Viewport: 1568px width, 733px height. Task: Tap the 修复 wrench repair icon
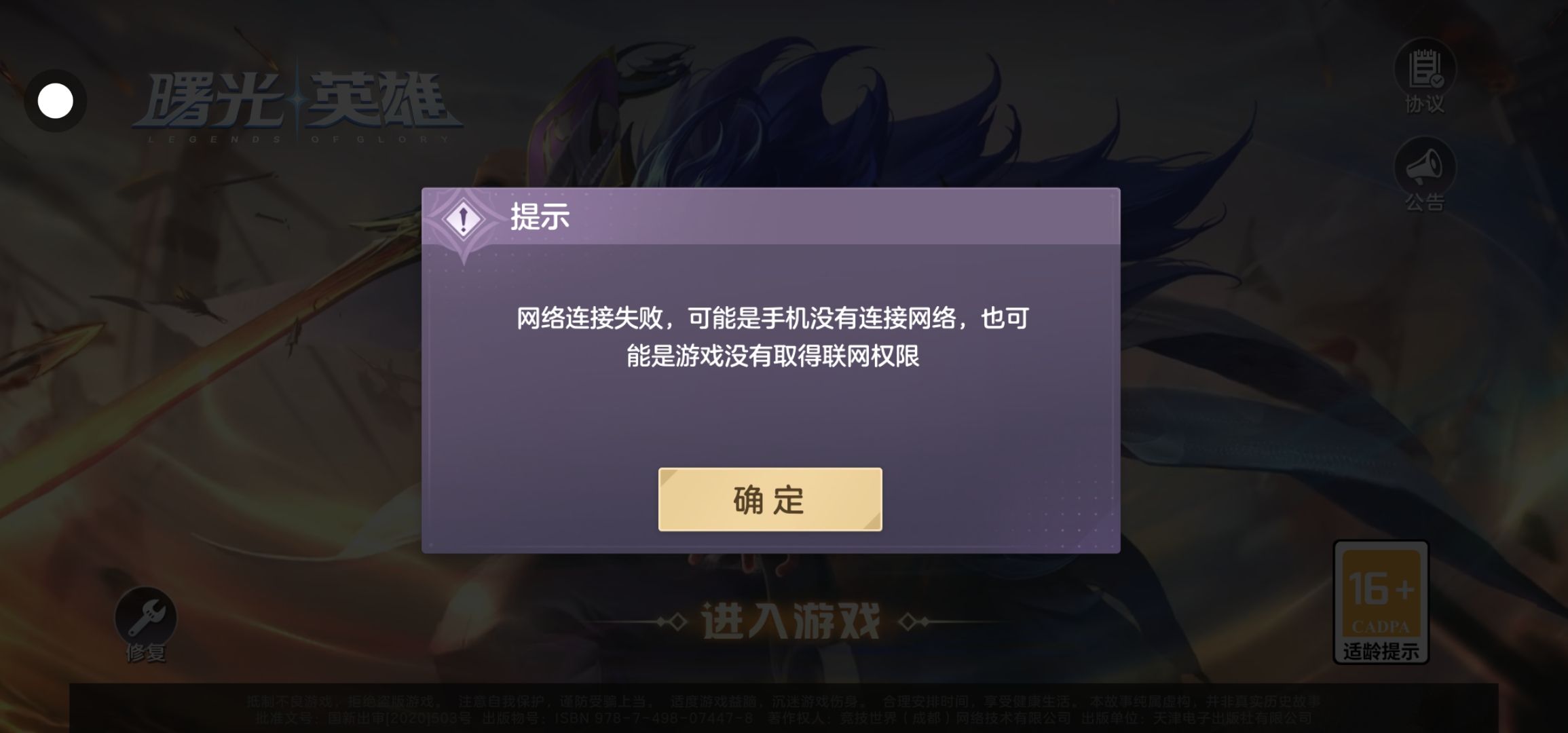pos(145,617)
